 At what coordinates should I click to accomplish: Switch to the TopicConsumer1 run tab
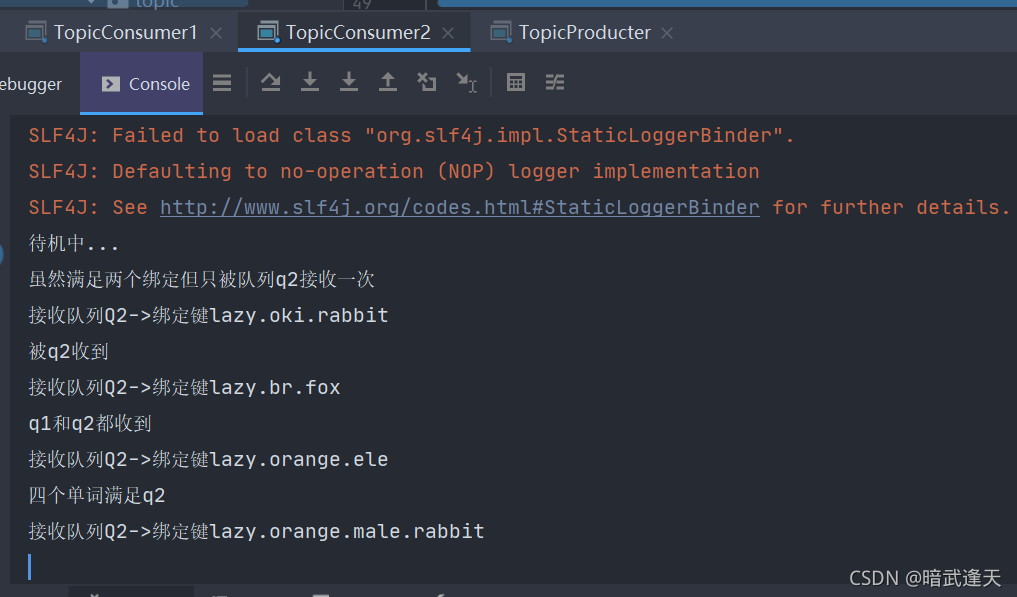pyautogui.click(x=125, y=32)
